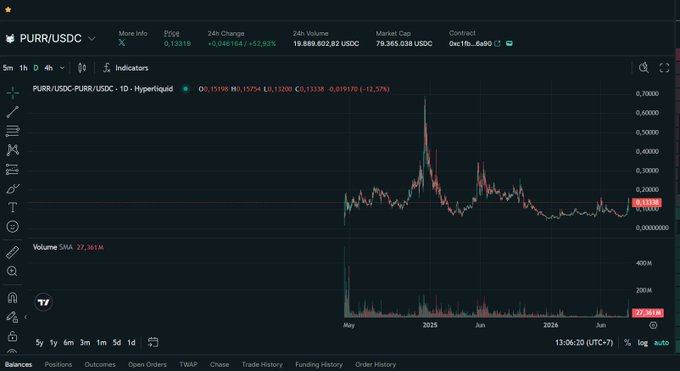This screenshot has height=371, width=680.
Task: Switch to the Positions tab
Action: click(58, 364)
